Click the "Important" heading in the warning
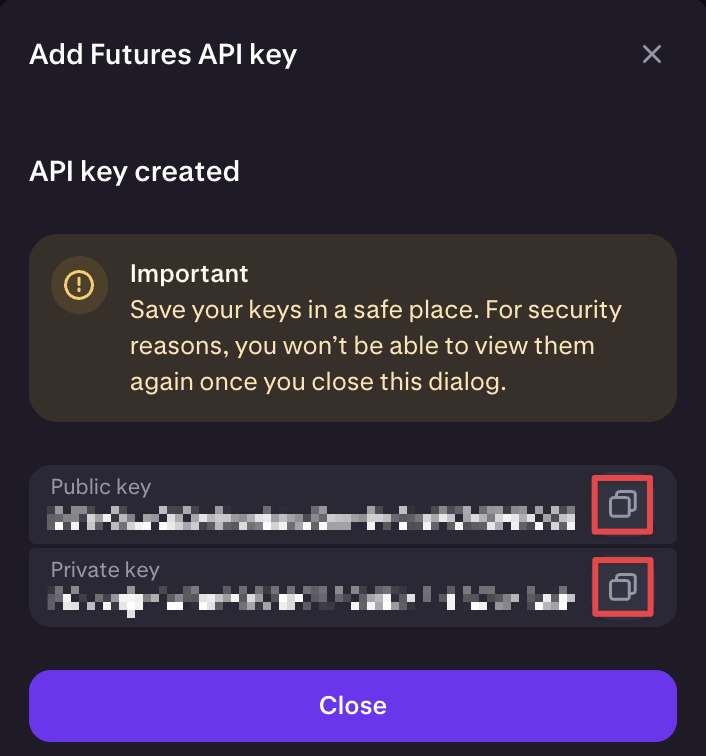The height and width of the screenshot is (756, 706). click(x=189, y=273)
